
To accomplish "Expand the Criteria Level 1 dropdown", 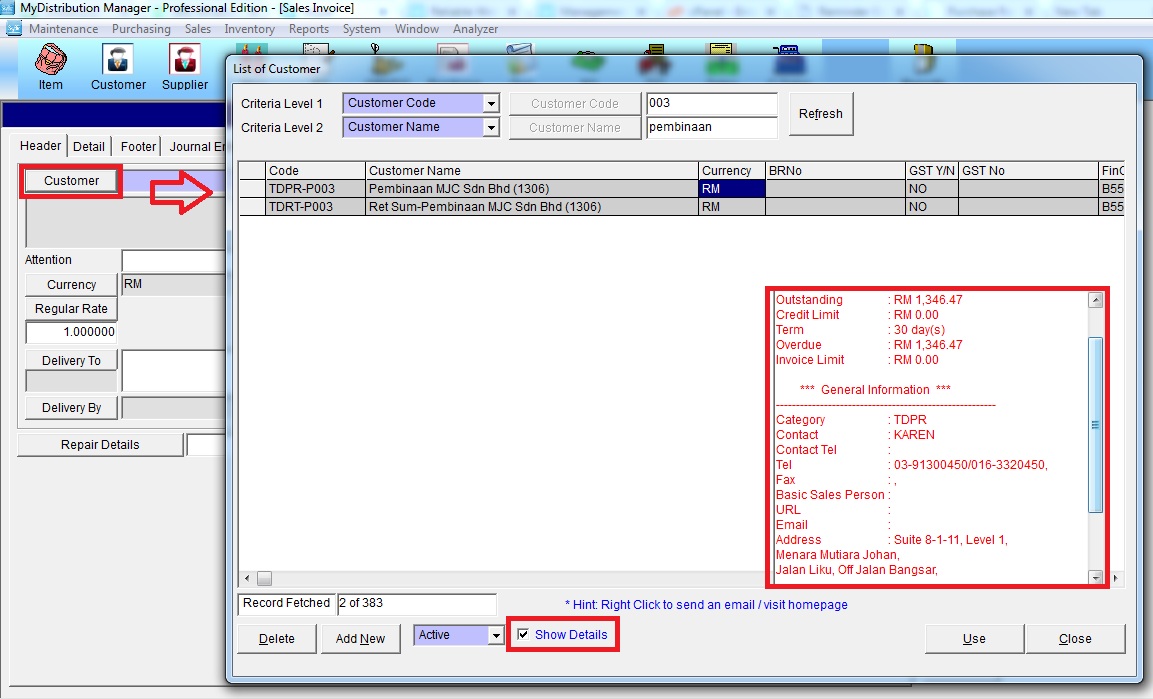I will [x=491, y=103].
